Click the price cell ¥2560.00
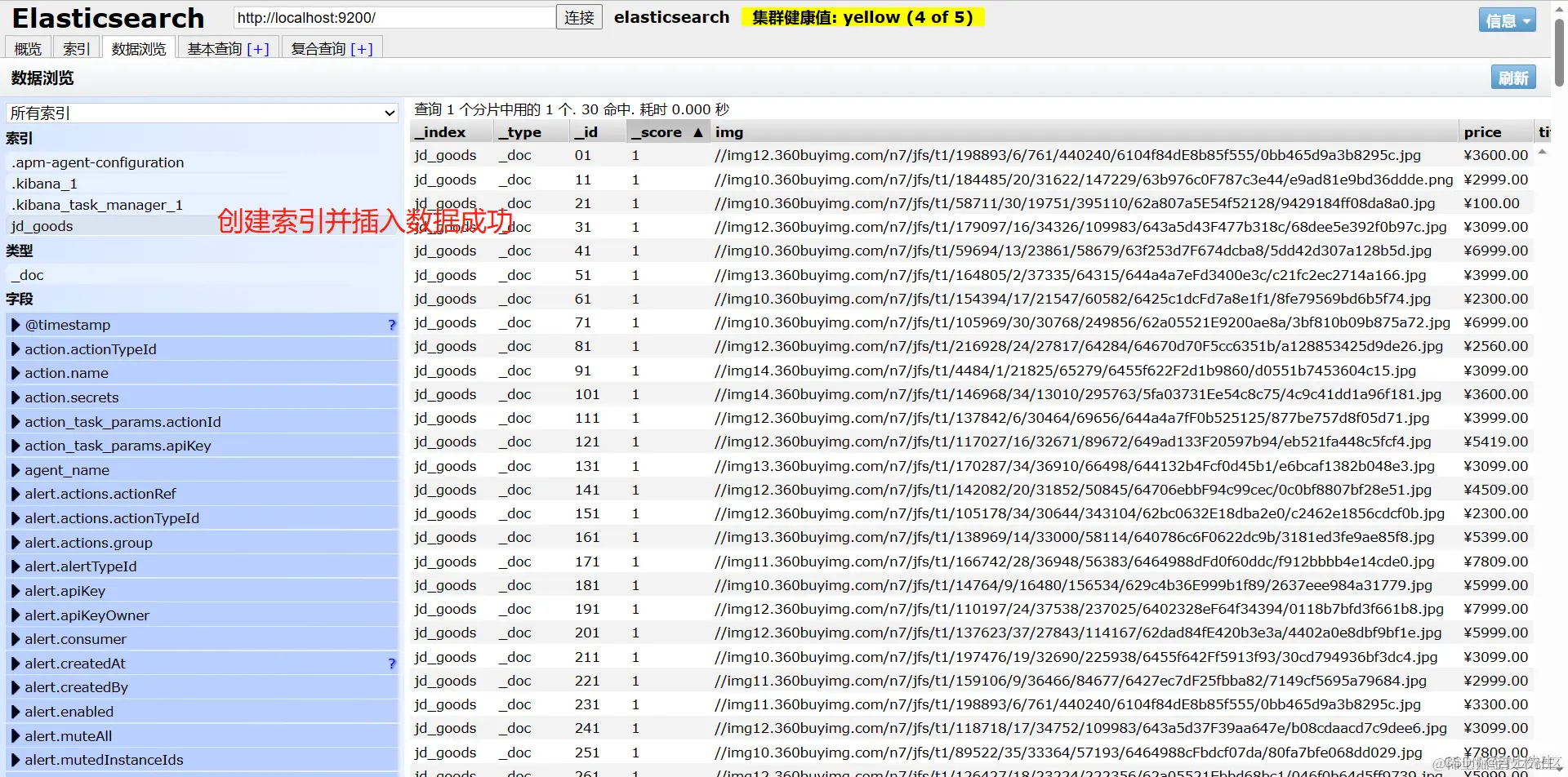The width and height of the screenshot is (1568, 777). (x=1495, y=346)
